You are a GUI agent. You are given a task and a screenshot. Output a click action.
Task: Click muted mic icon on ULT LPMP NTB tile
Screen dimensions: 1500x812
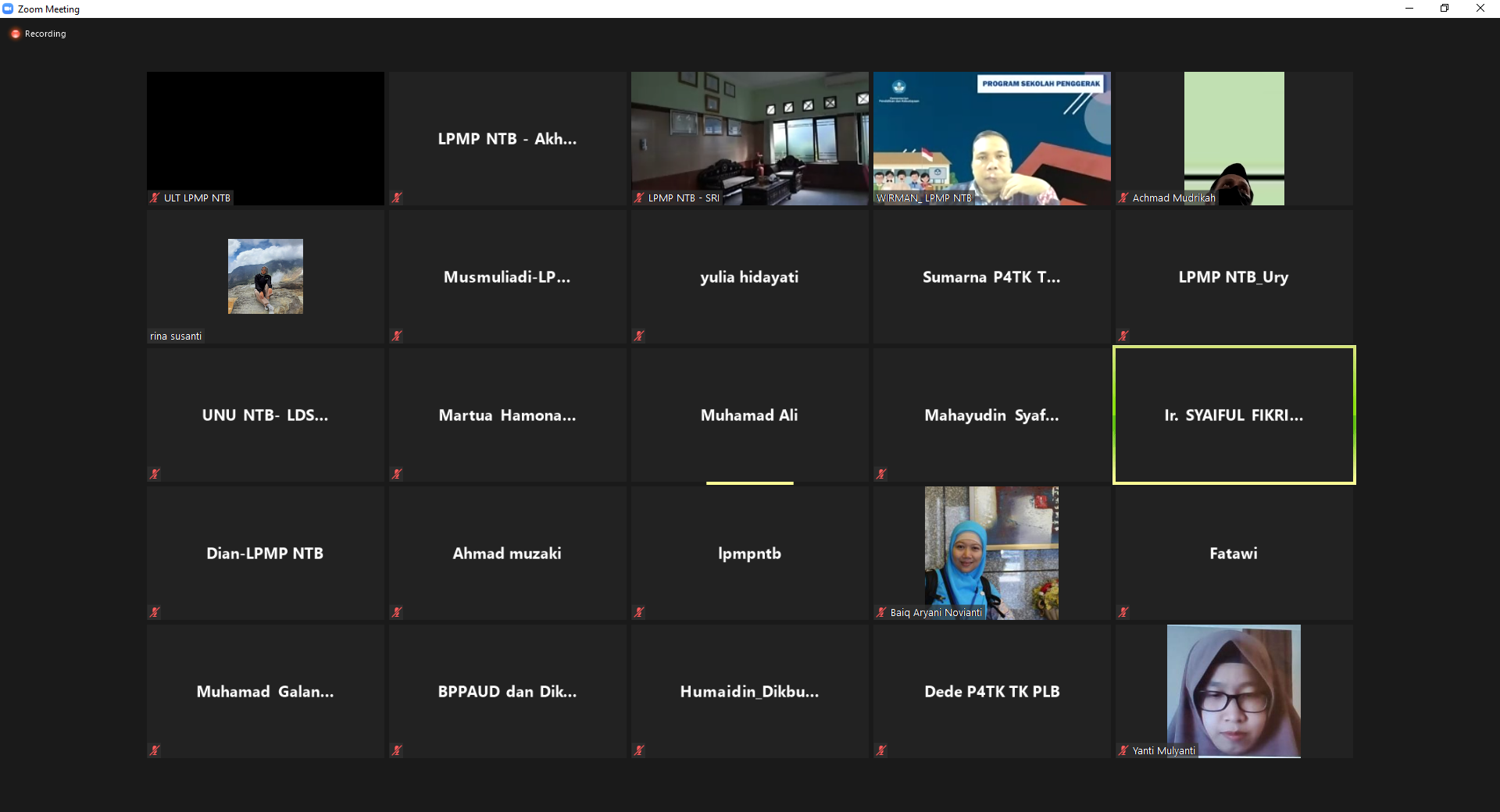155,198
